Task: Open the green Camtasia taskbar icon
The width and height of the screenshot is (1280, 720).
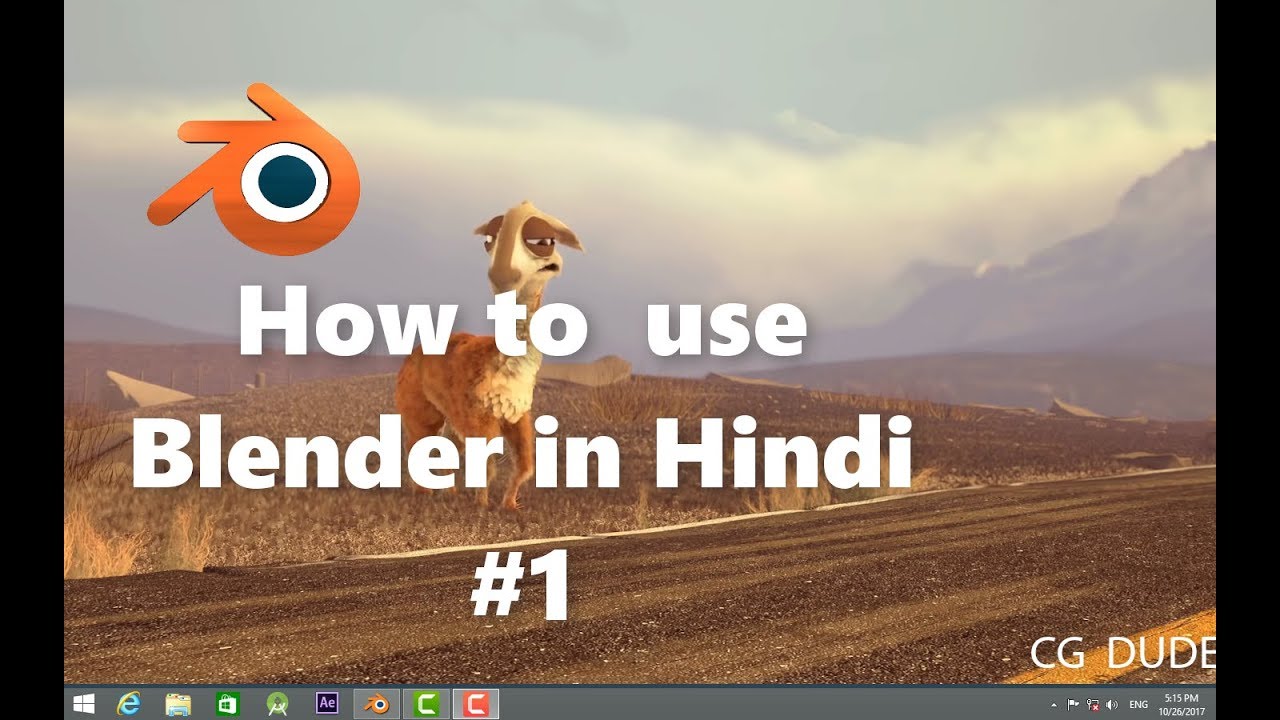Action: point(426,704)
